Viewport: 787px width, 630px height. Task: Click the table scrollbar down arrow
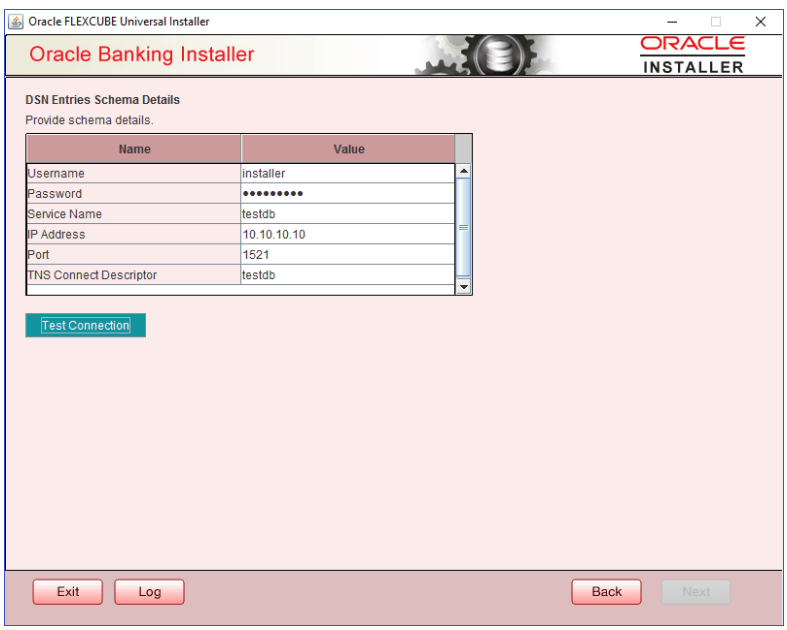pos(464,287)
